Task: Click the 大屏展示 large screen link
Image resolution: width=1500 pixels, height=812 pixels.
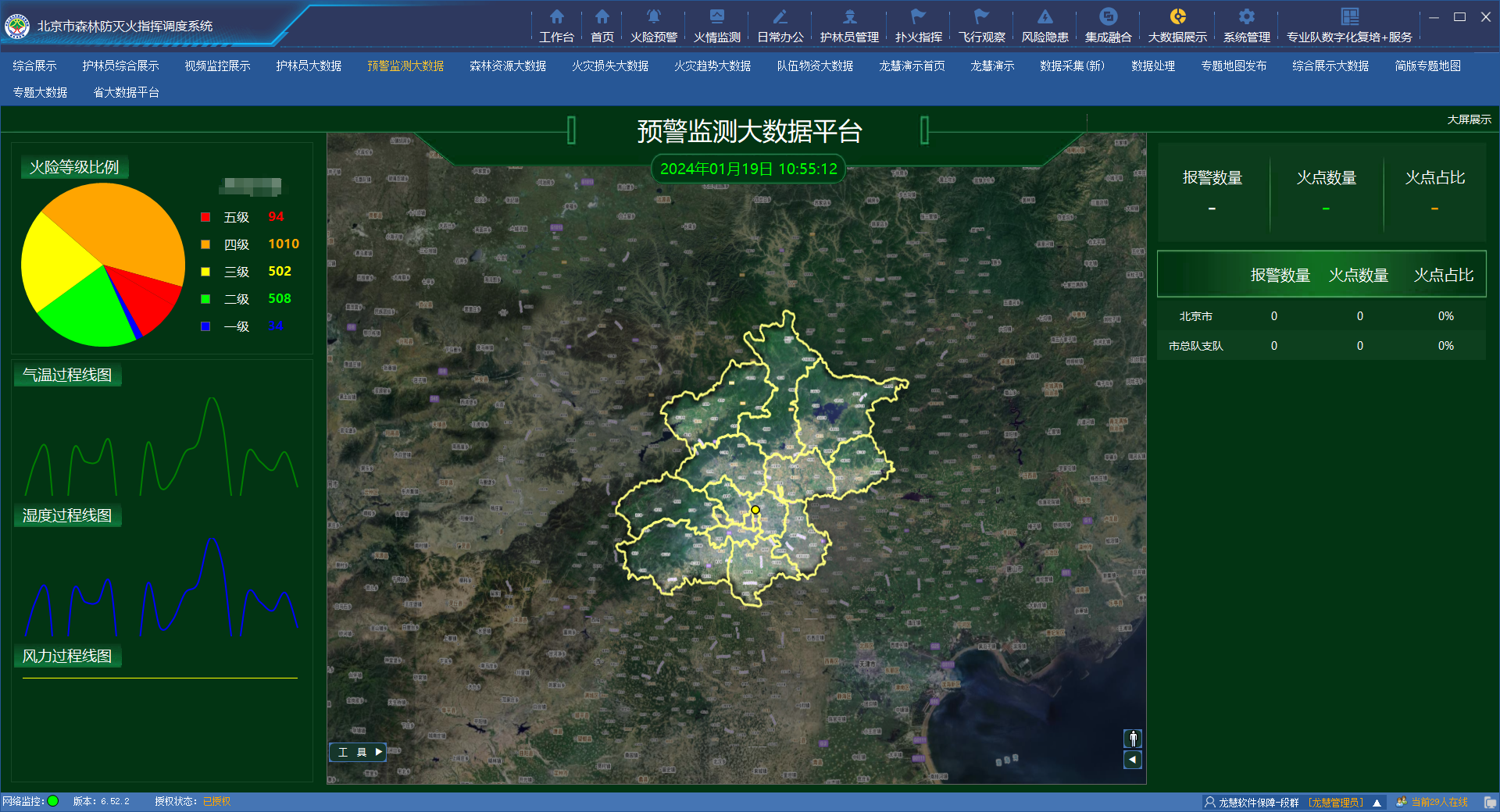Action: (x=1469, y=119)
